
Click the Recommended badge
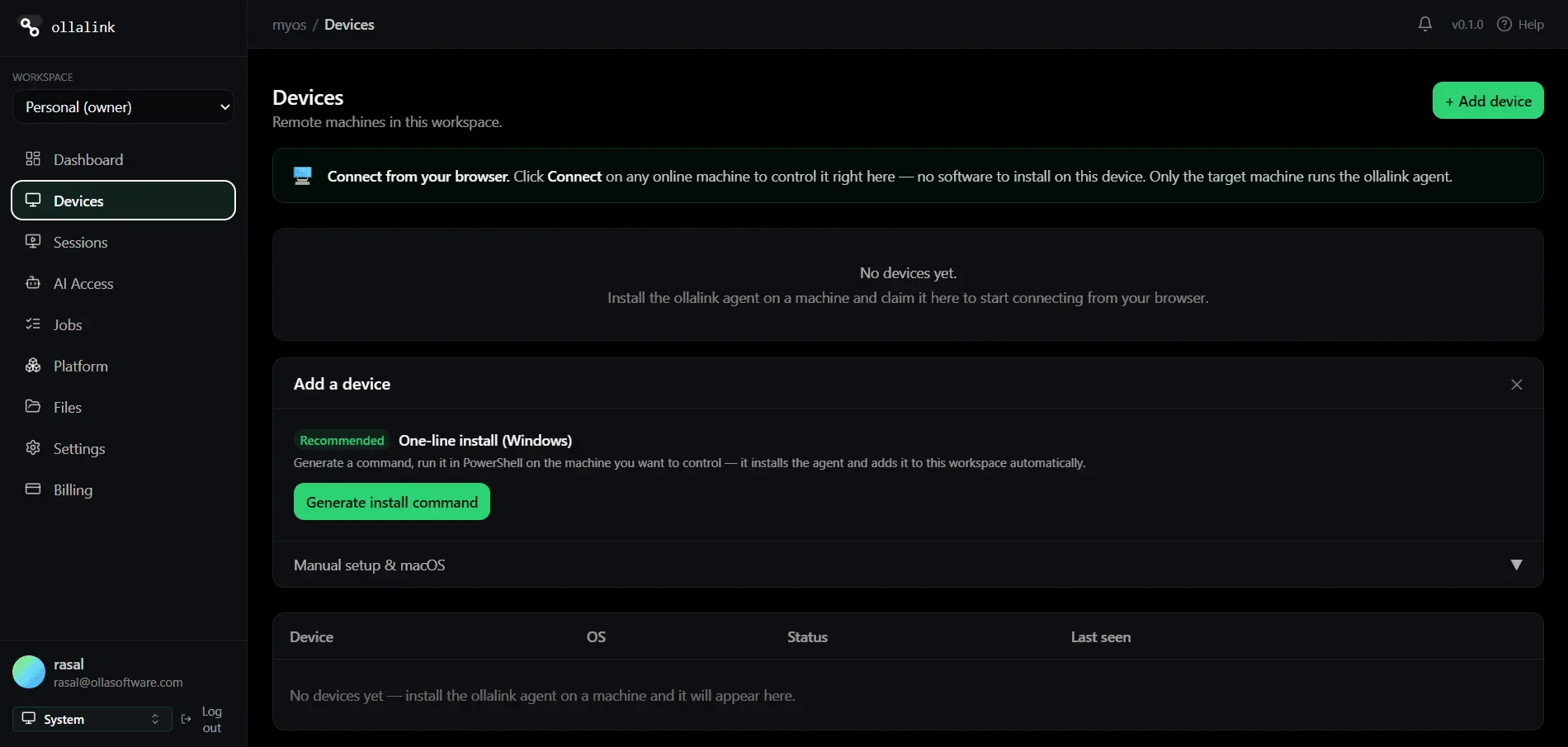point(342,440)
